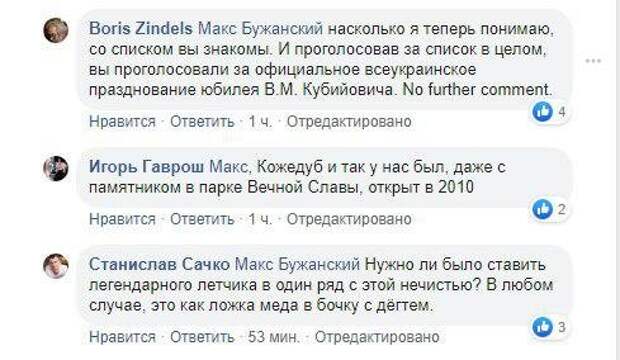
Task: Open the Игорь Гаврош name link
Action: coord(147,167)
